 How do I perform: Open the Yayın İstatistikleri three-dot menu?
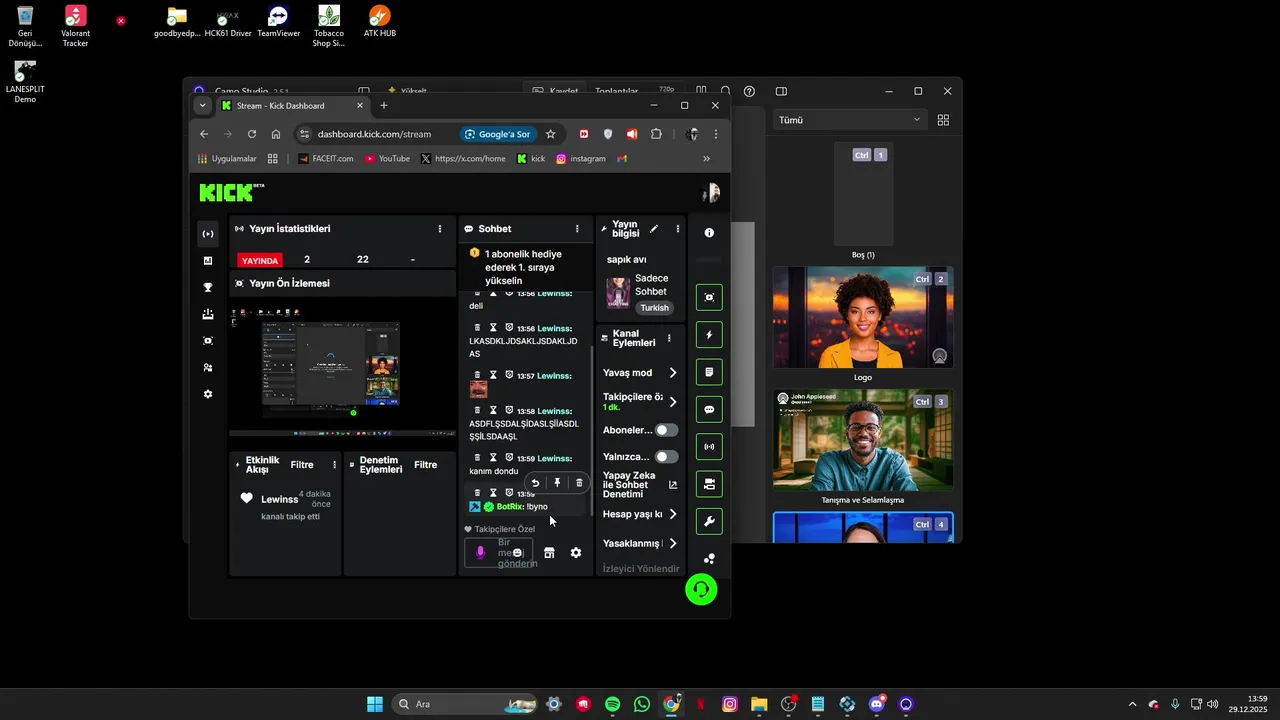440,229
